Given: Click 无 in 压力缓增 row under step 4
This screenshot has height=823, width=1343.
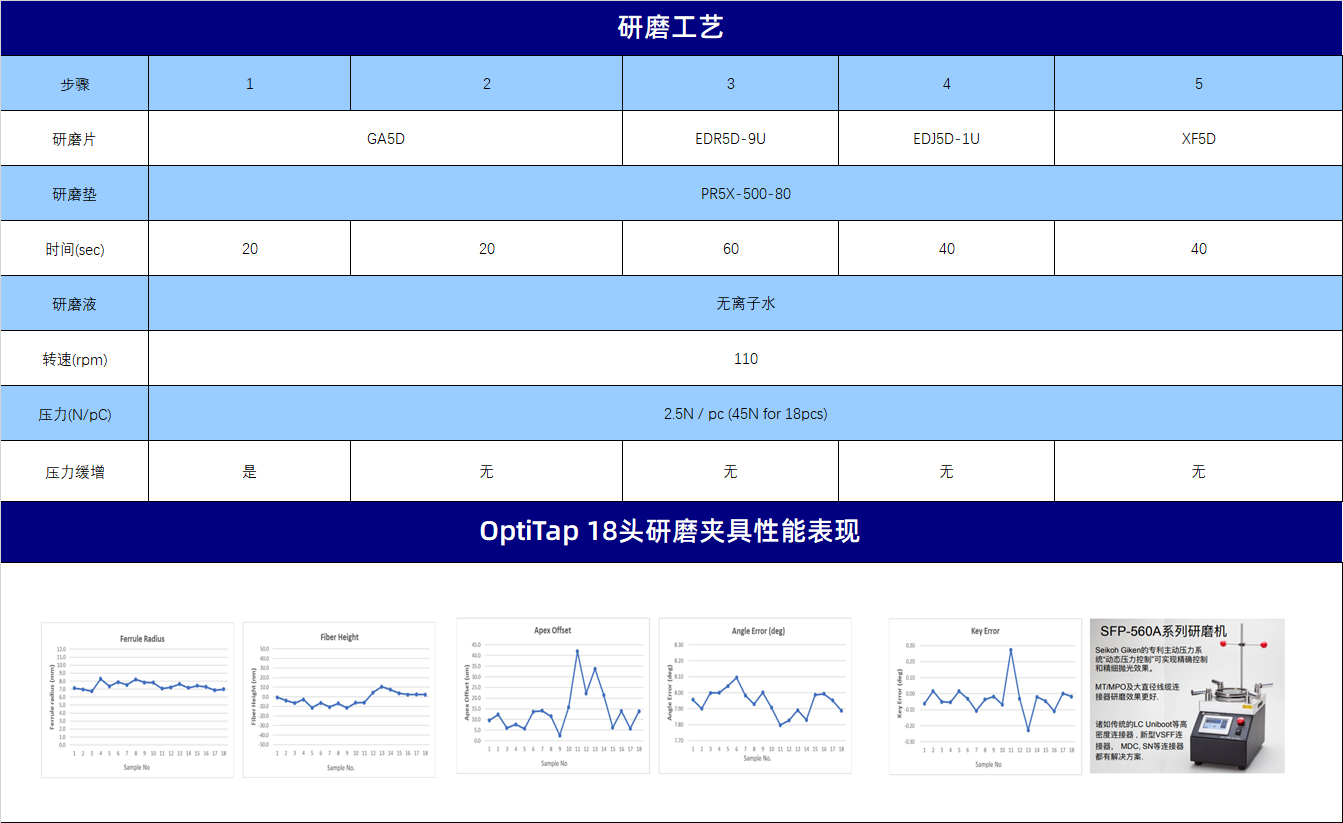Looking at the screenshot, I should (x=947, y=471).
